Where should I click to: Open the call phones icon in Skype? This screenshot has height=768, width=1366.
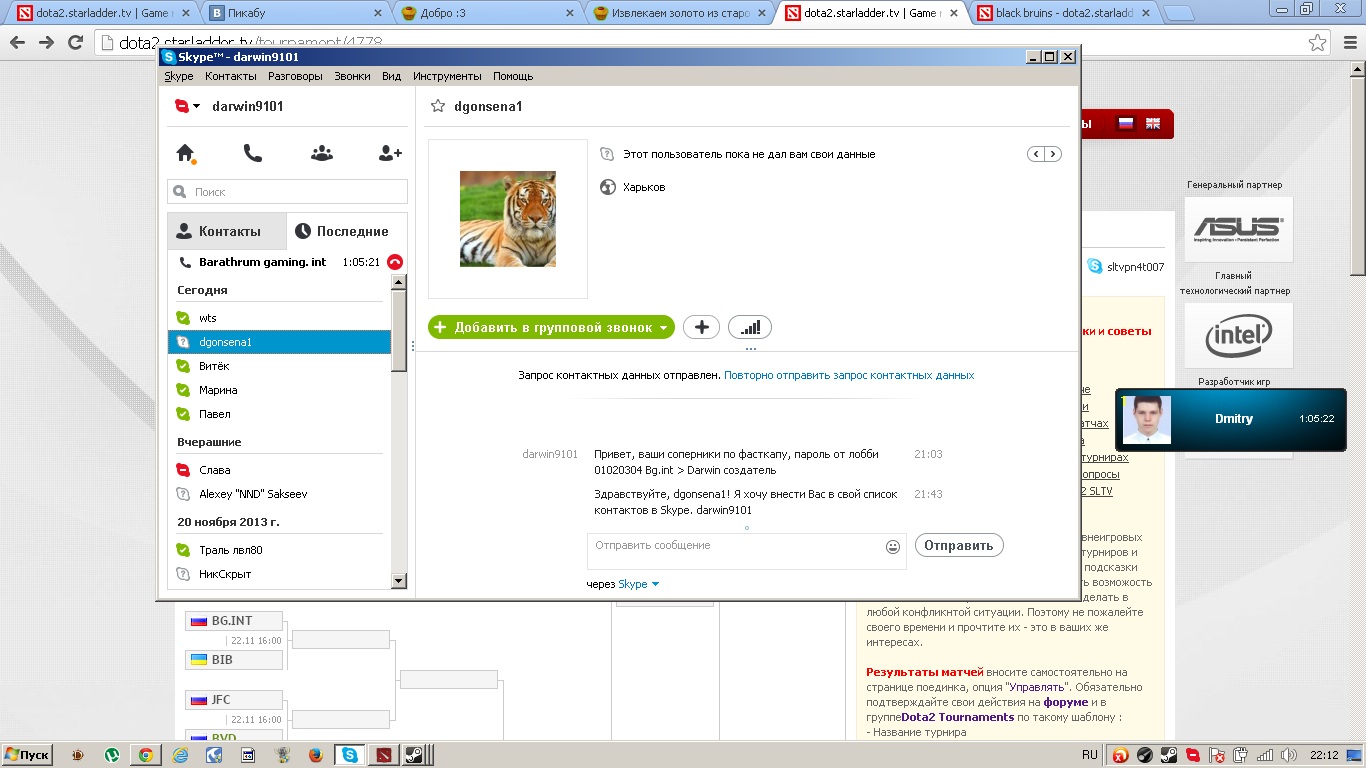click(253, 153)
